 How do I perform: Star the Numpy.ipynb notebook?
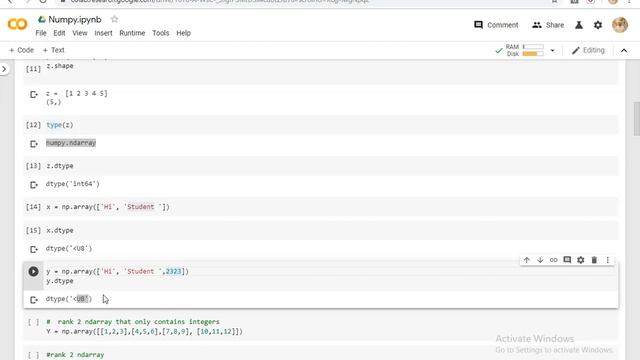[115, 19]
